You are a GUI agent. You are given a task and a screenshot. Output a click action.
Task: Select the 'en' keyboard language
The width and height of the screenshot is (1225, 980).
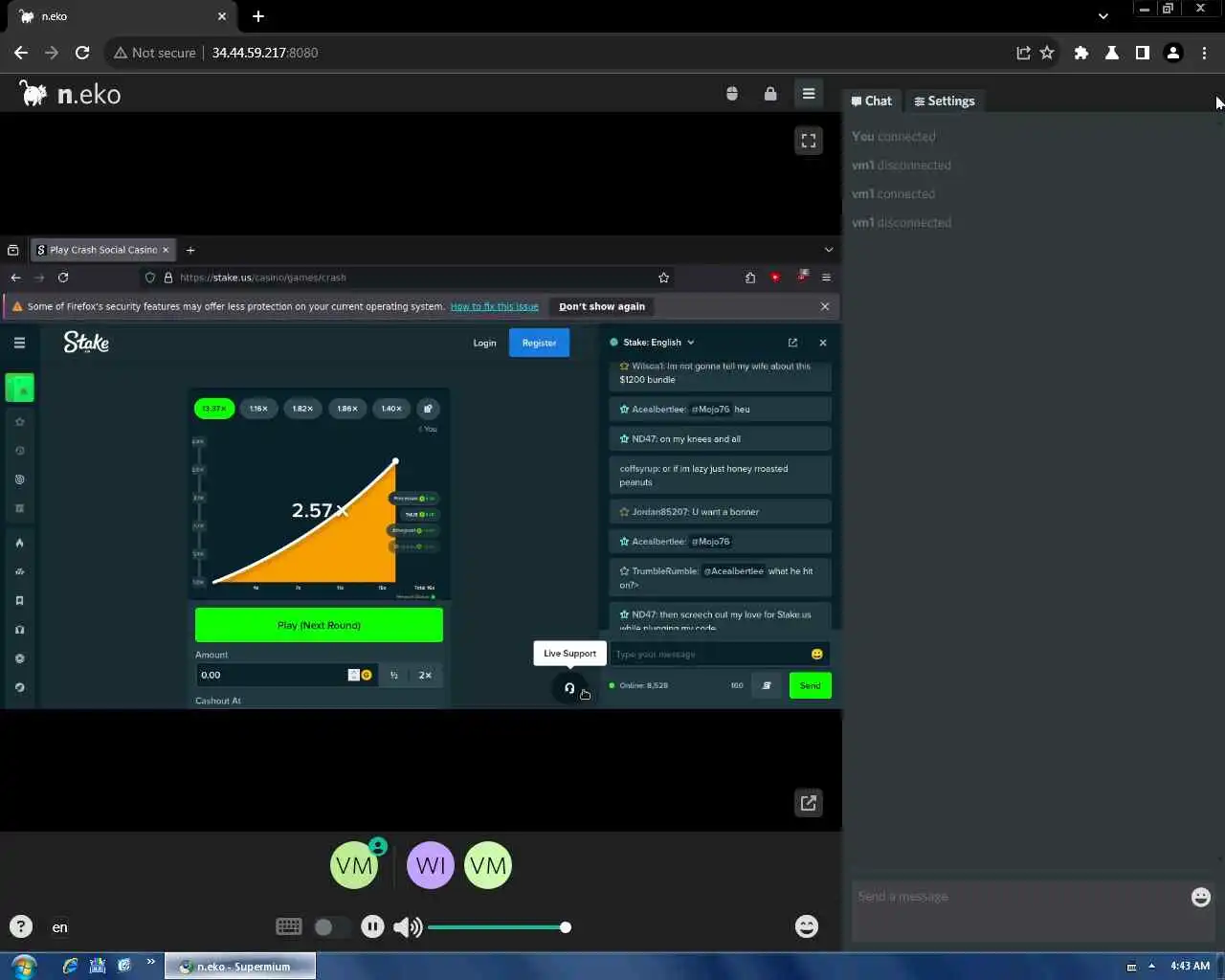pos(60,927)
